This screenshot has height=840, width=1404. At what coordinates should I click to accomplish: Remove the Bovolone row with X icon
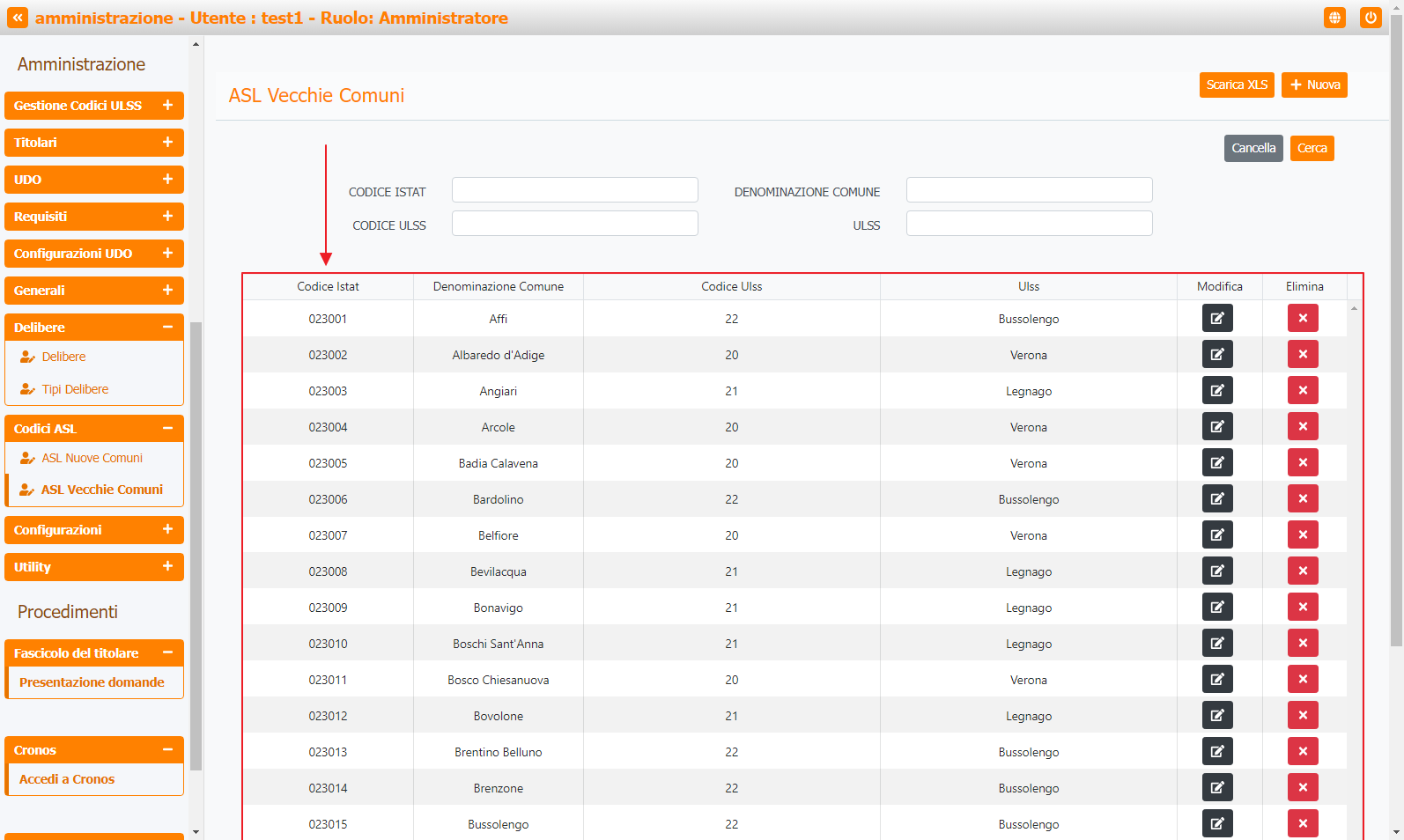pyautogui.click(x=1302, y=715)
